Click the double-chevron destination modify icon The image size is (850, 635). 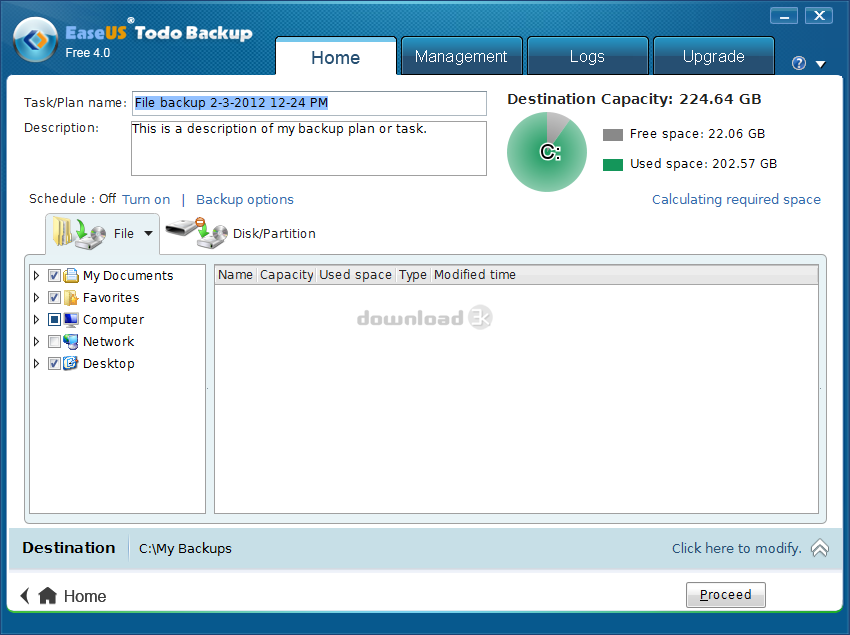pyautogui.click(x=819, y=548)
